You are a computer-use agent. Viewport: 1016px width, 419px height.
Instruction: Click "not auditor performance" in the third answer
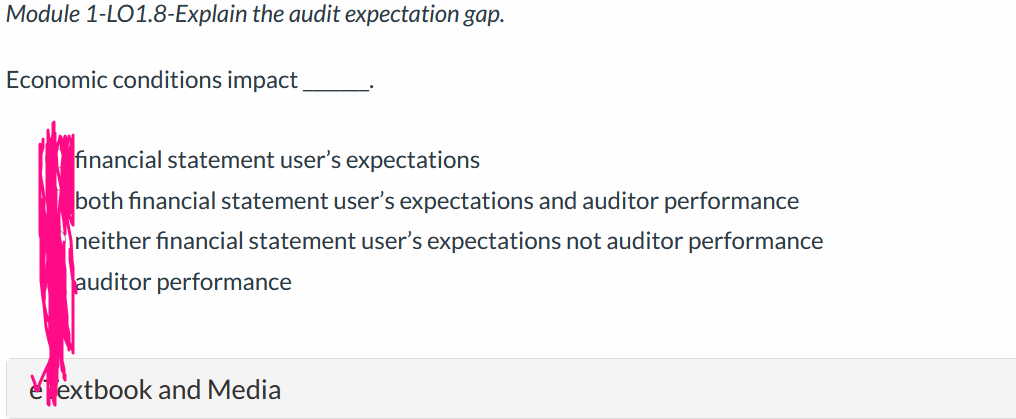[695, 242]
